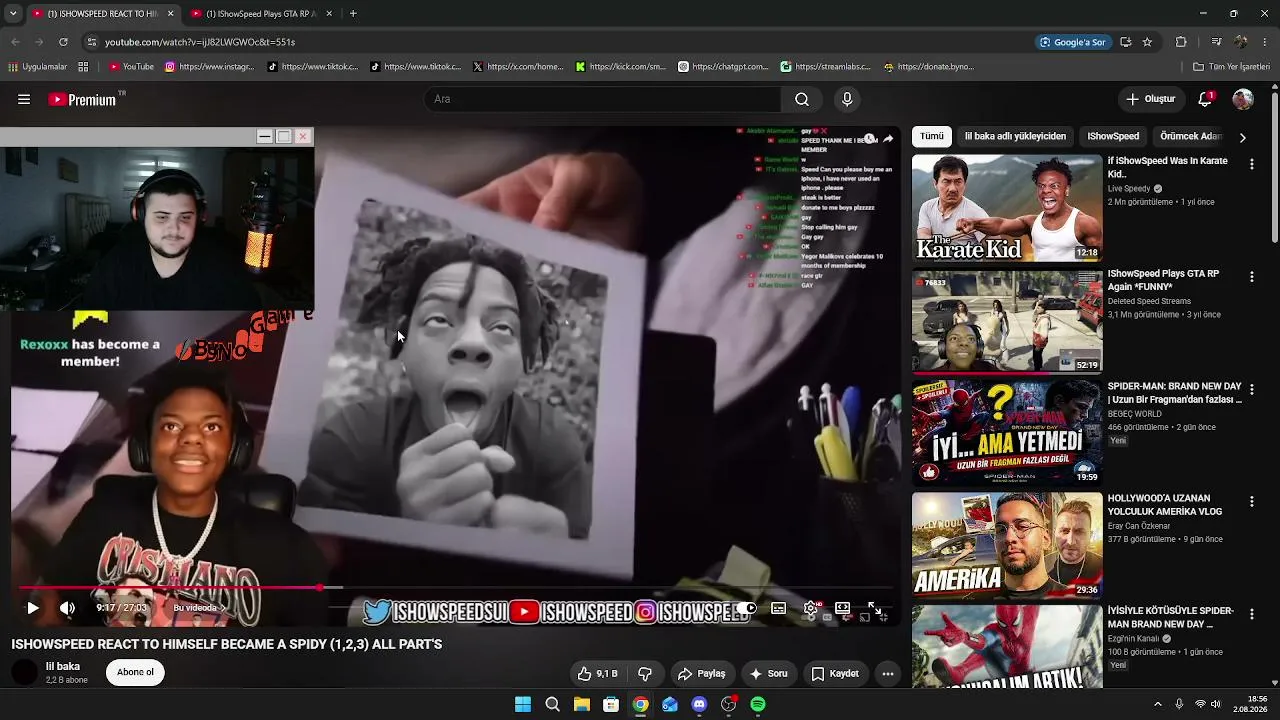Subscribe with the Abone ol button
Viewport: 1280px width, 720px height.
(136, 672)
